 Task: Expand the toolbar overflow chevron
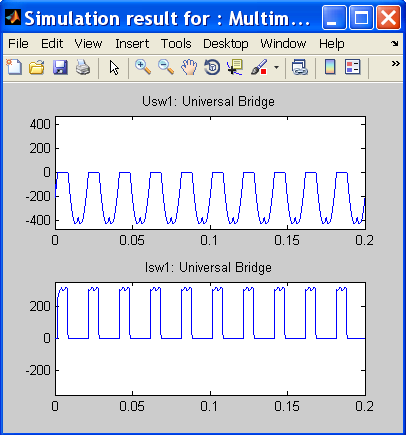pos(395,63)
